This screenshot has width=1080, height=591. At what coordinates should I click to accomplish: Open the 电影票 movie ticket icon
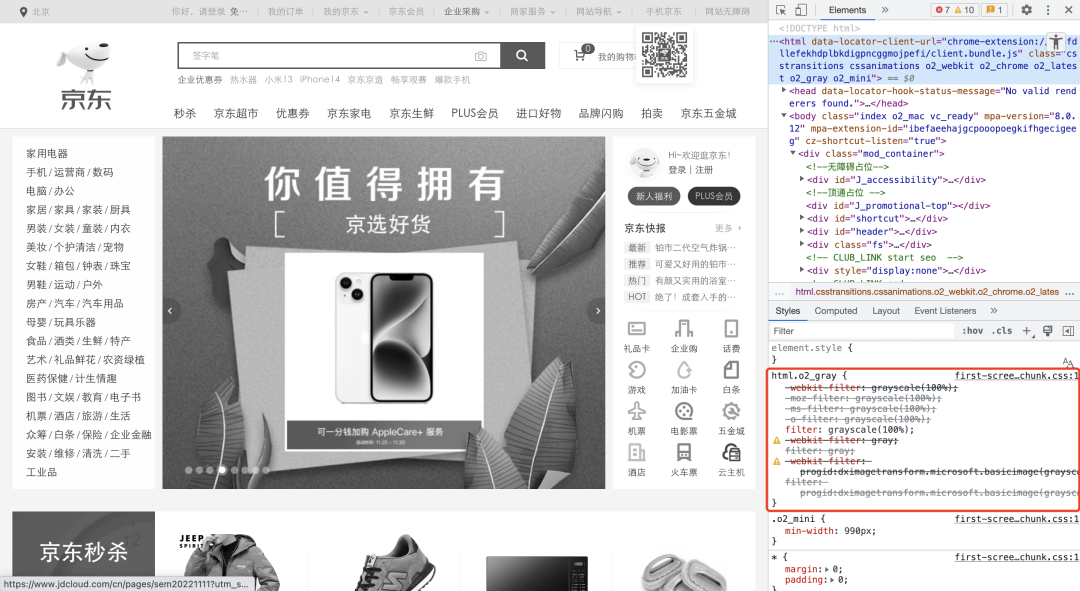tap(684, 411)
